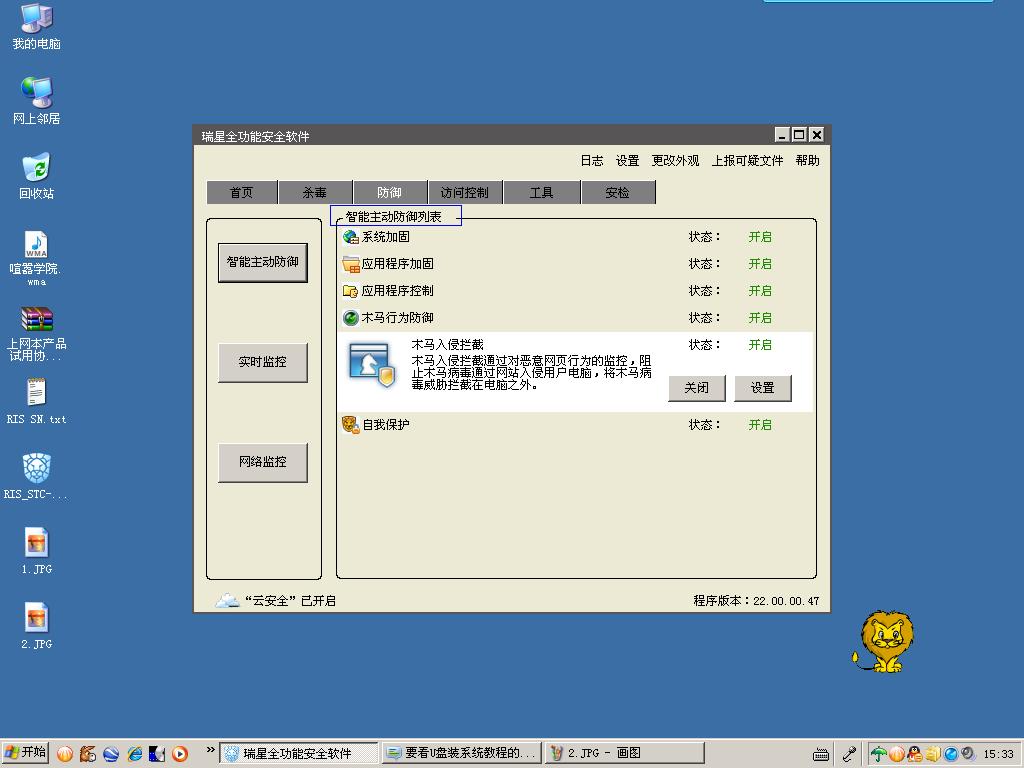Click the green umbrella tray icon

click(x=879, y=754)
